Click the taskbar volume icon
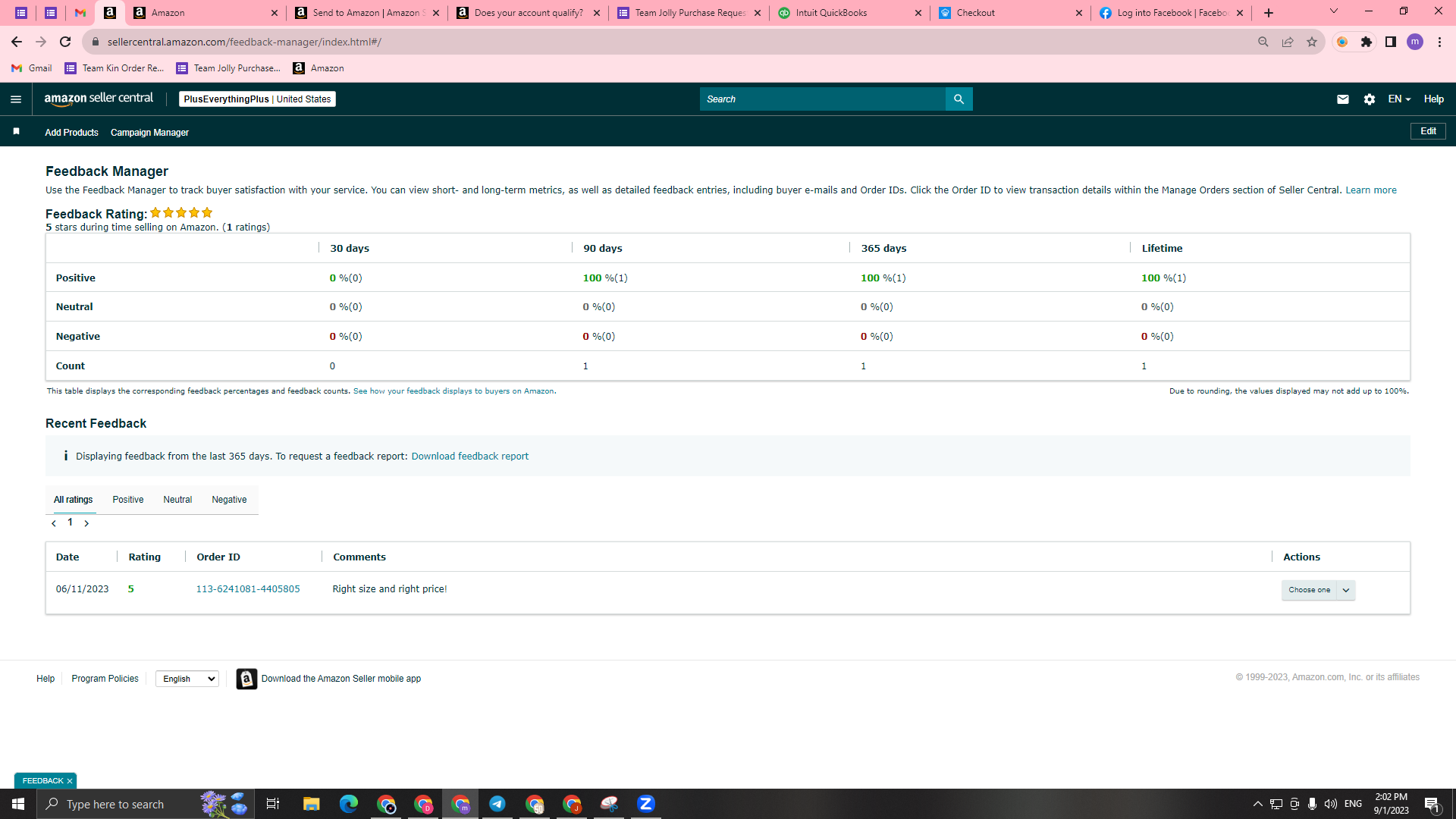Viewport: 1456px width, 819px height. (x=1331, y=804)
